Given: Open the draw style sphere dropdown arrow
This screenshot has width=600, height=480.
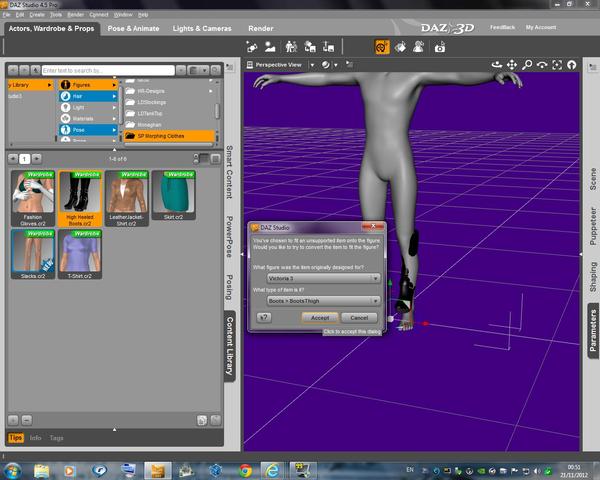Looking at the screenshot, I should (336, 65).
